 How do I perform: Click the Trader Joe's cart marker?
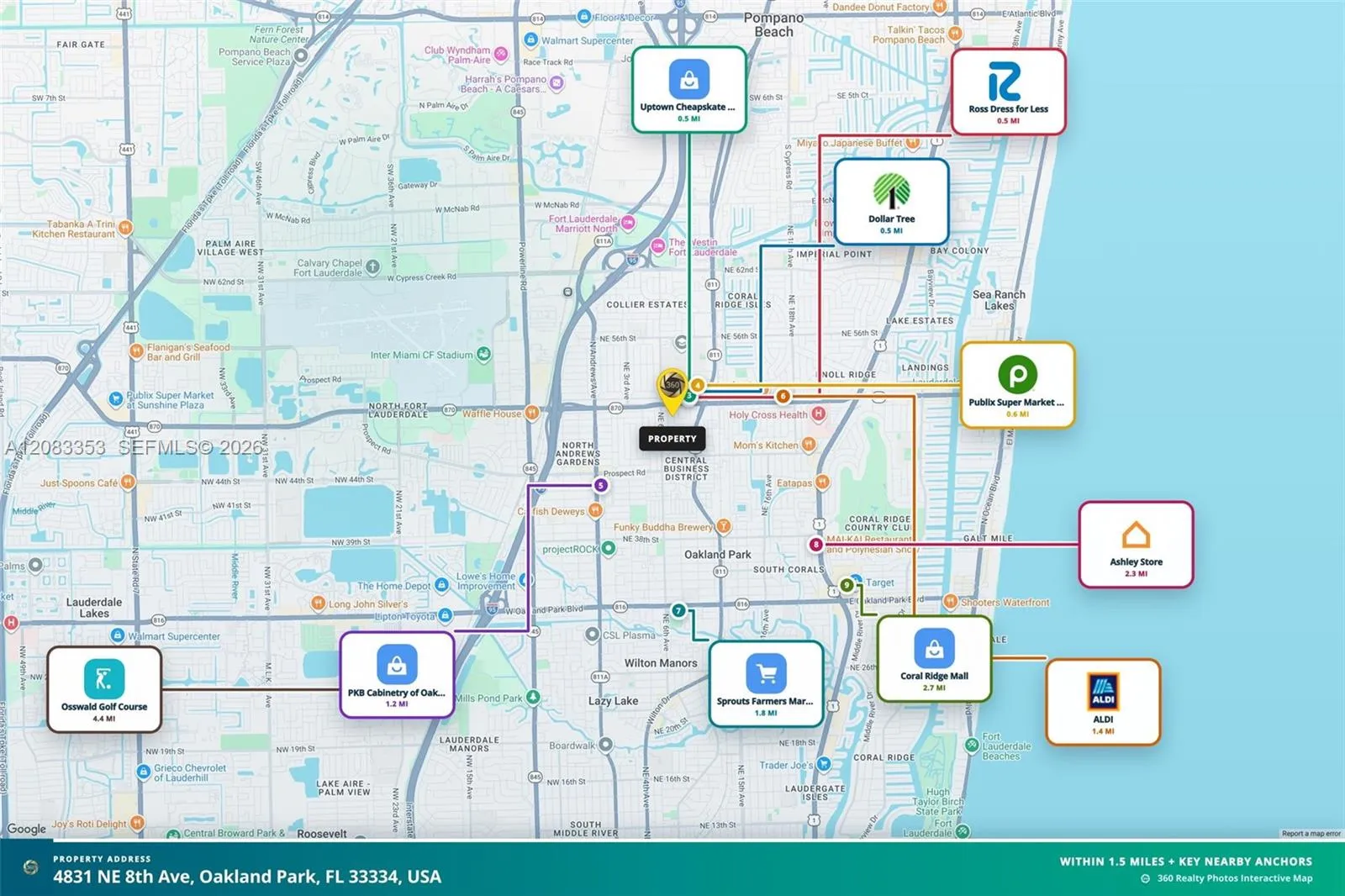pos(824,764)
